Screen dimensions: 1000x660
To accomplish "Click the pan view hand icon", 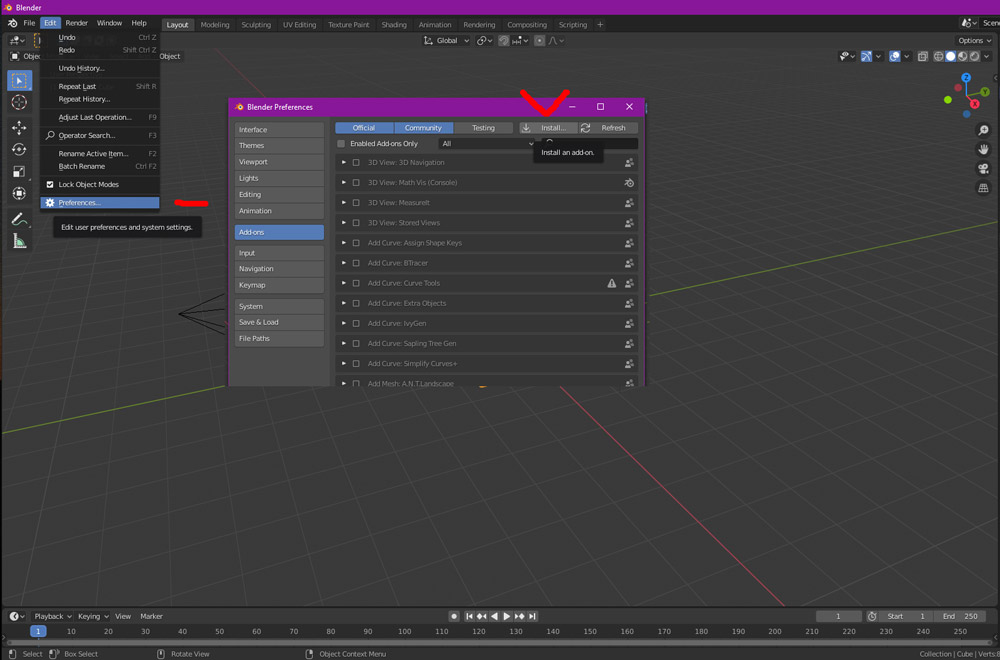I will coord(983,149).
